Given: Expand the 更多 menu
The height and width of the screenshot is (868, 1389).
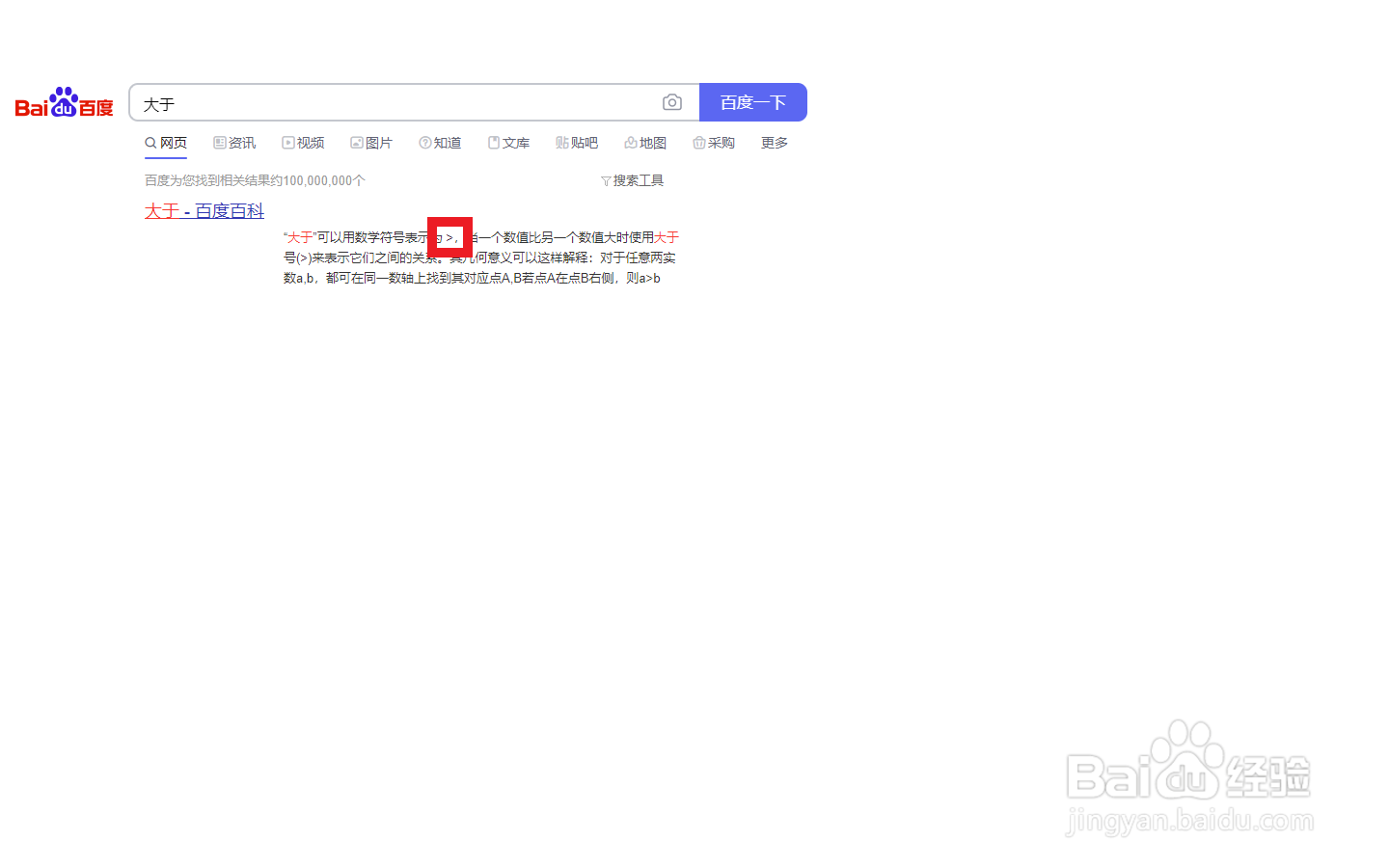Looking at the screenshot, I should tap(775, 143).
